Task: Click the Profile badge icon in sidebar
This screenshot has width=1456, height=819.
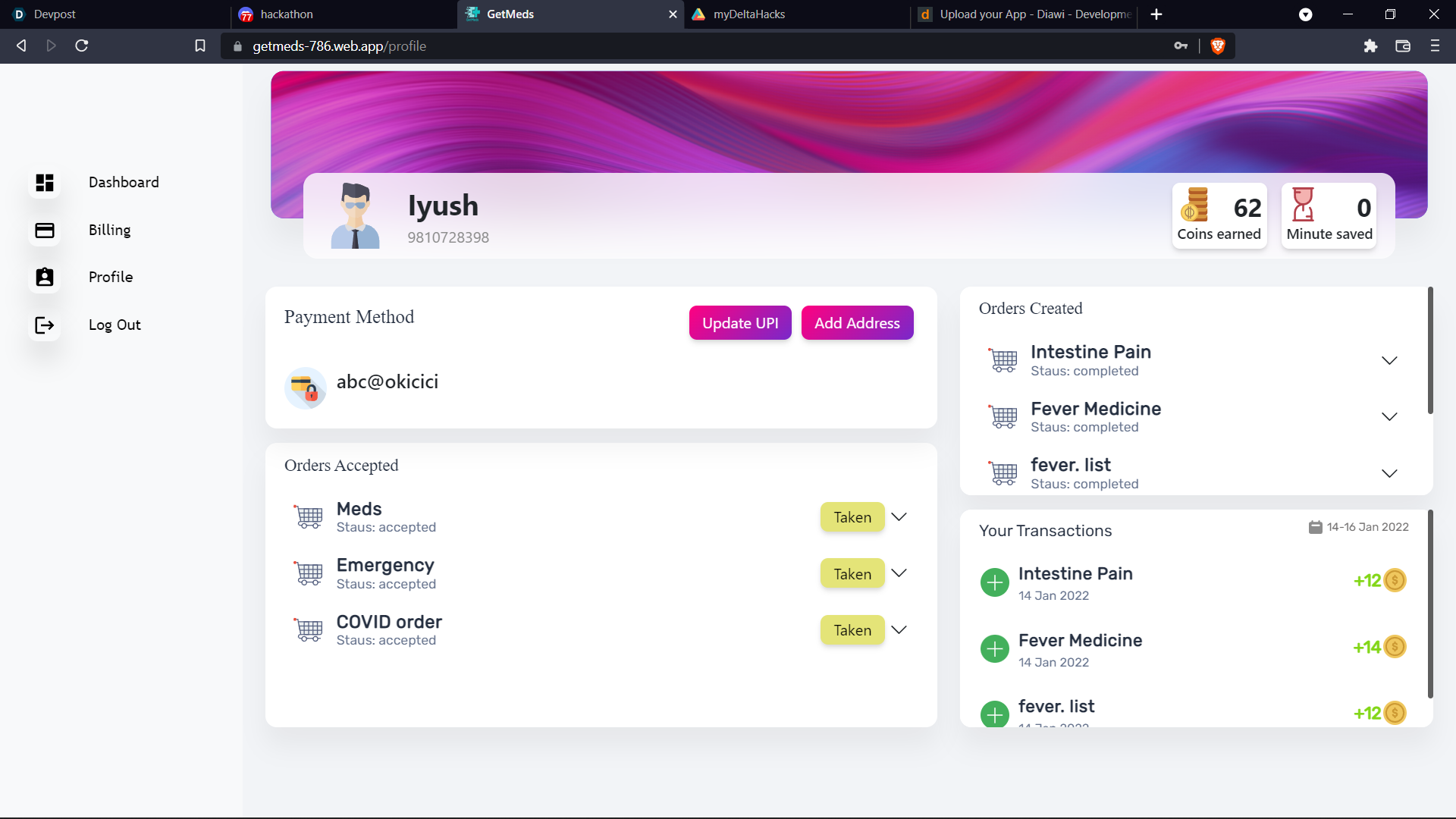Action: 45,278
